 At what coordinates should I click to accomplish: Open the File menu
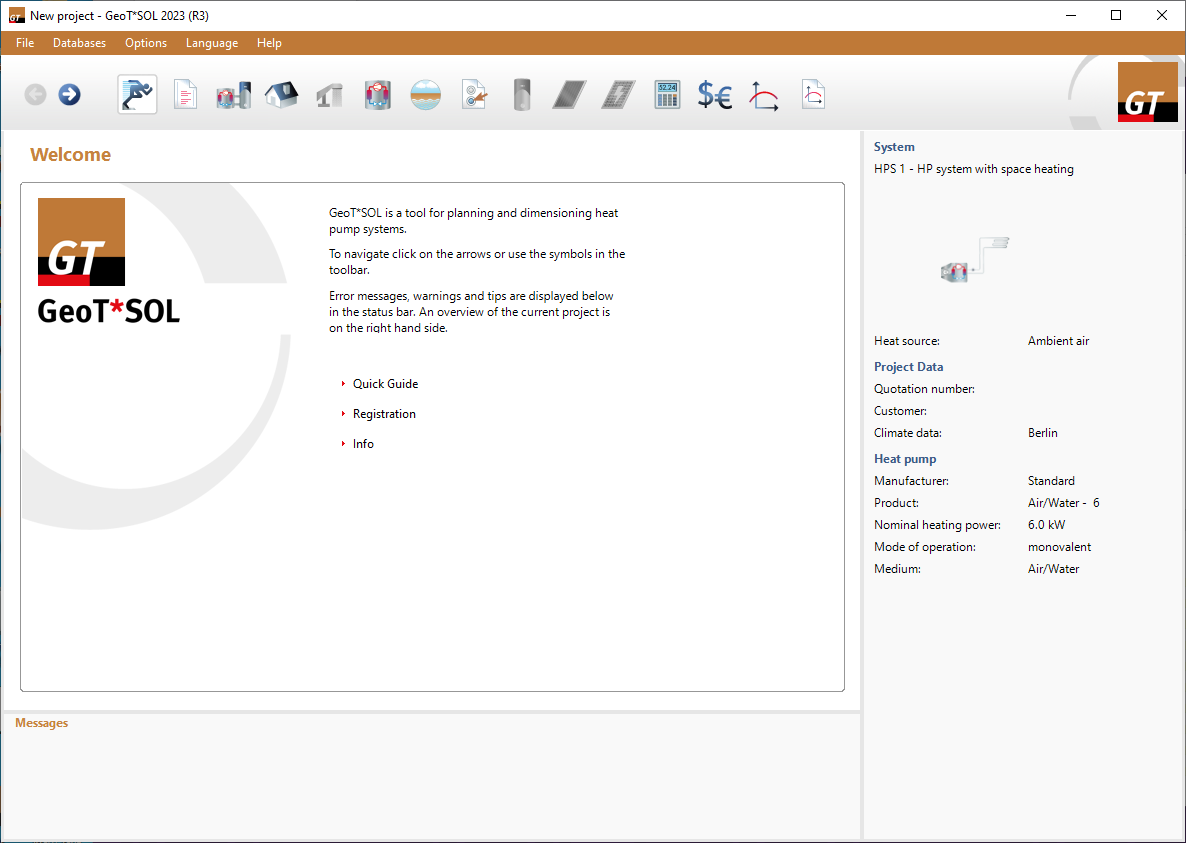25,43
